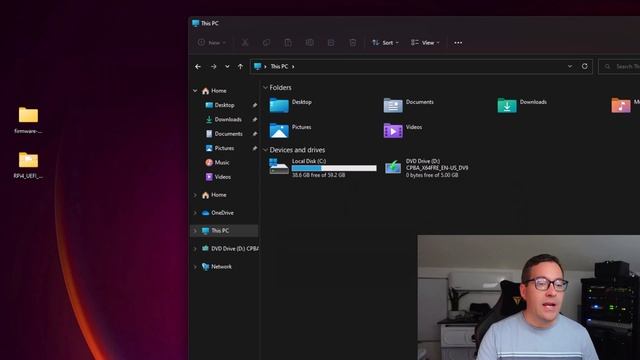This screenshot has height=360, width=640.
Task: Collapse the top Home tree node
Action: click(195, 91)
